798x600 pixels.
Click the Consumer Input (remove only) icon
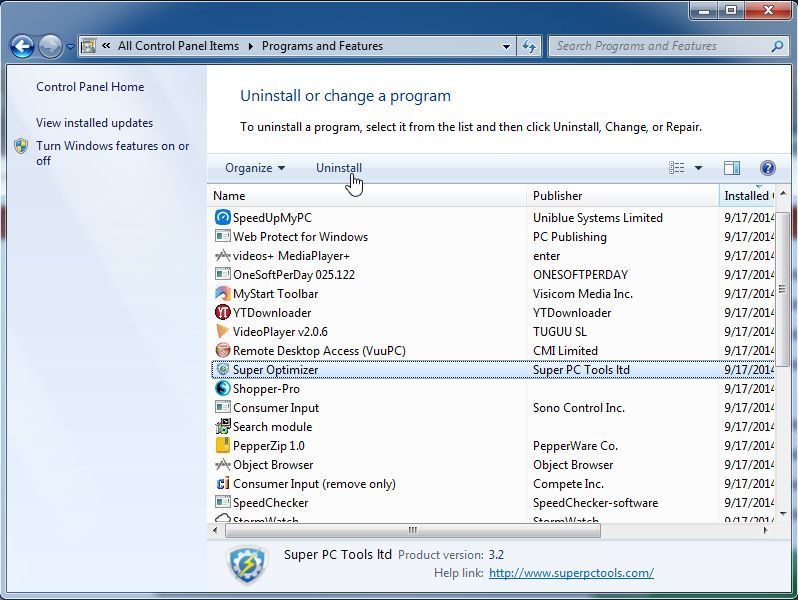tap(222, 483)
